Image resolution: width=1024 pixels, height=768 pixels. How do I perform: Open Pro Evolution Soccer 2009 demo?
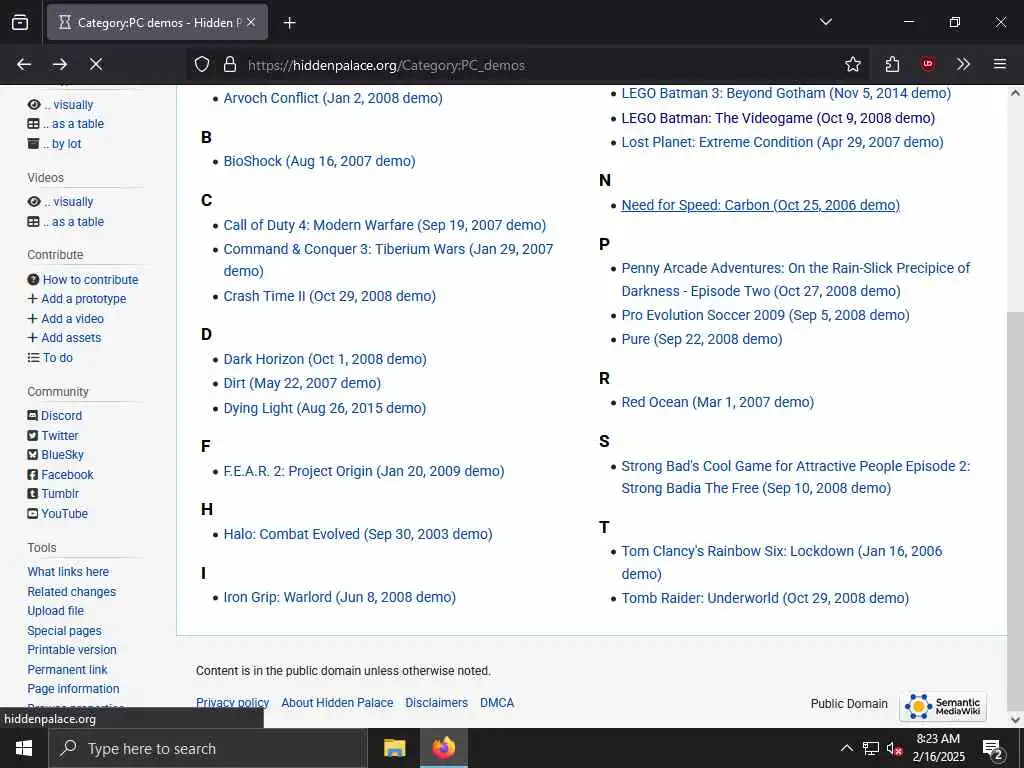coord(765,315)
